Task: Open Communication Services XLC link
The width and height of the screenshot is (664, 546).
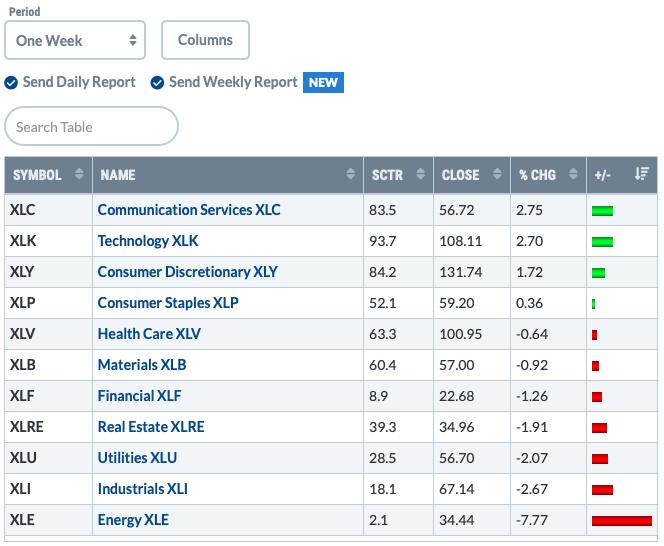Action: coord(189,210)
